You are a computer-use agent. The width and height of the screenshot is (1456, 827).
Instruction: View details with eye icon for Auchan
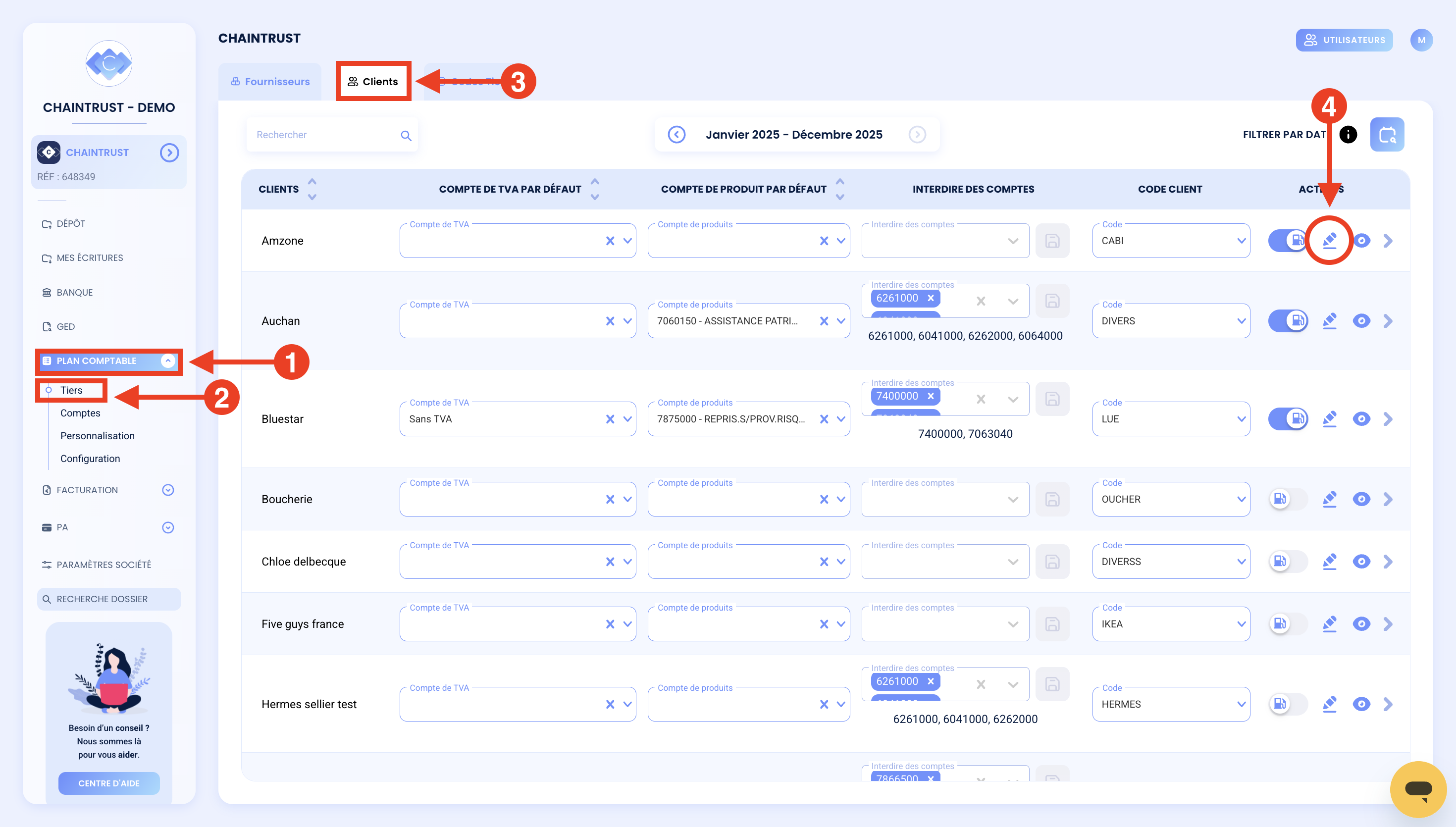[x=1362, y=321]
